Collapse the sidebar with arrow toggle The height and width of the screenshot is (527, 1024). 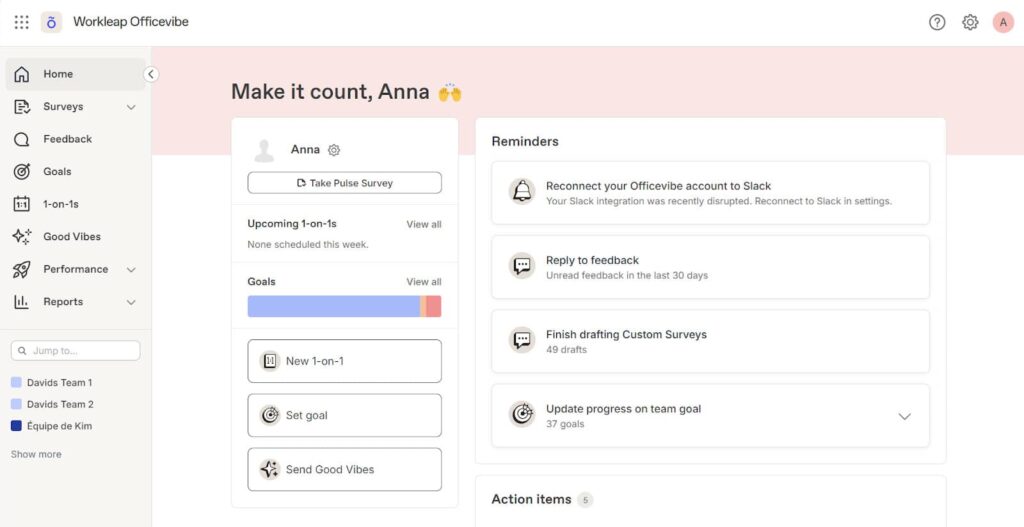151,74
